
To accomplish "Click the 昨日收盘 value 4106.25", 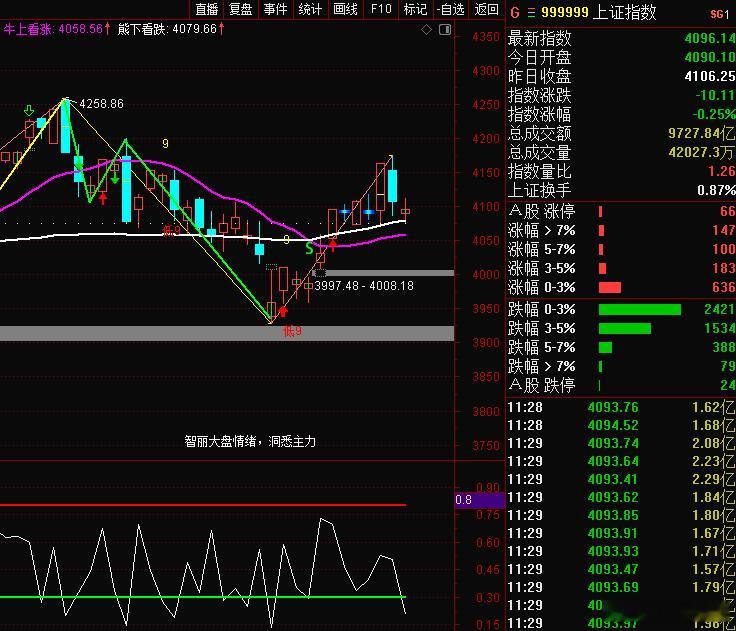I will pyautogui.click(x=710, y=76).
